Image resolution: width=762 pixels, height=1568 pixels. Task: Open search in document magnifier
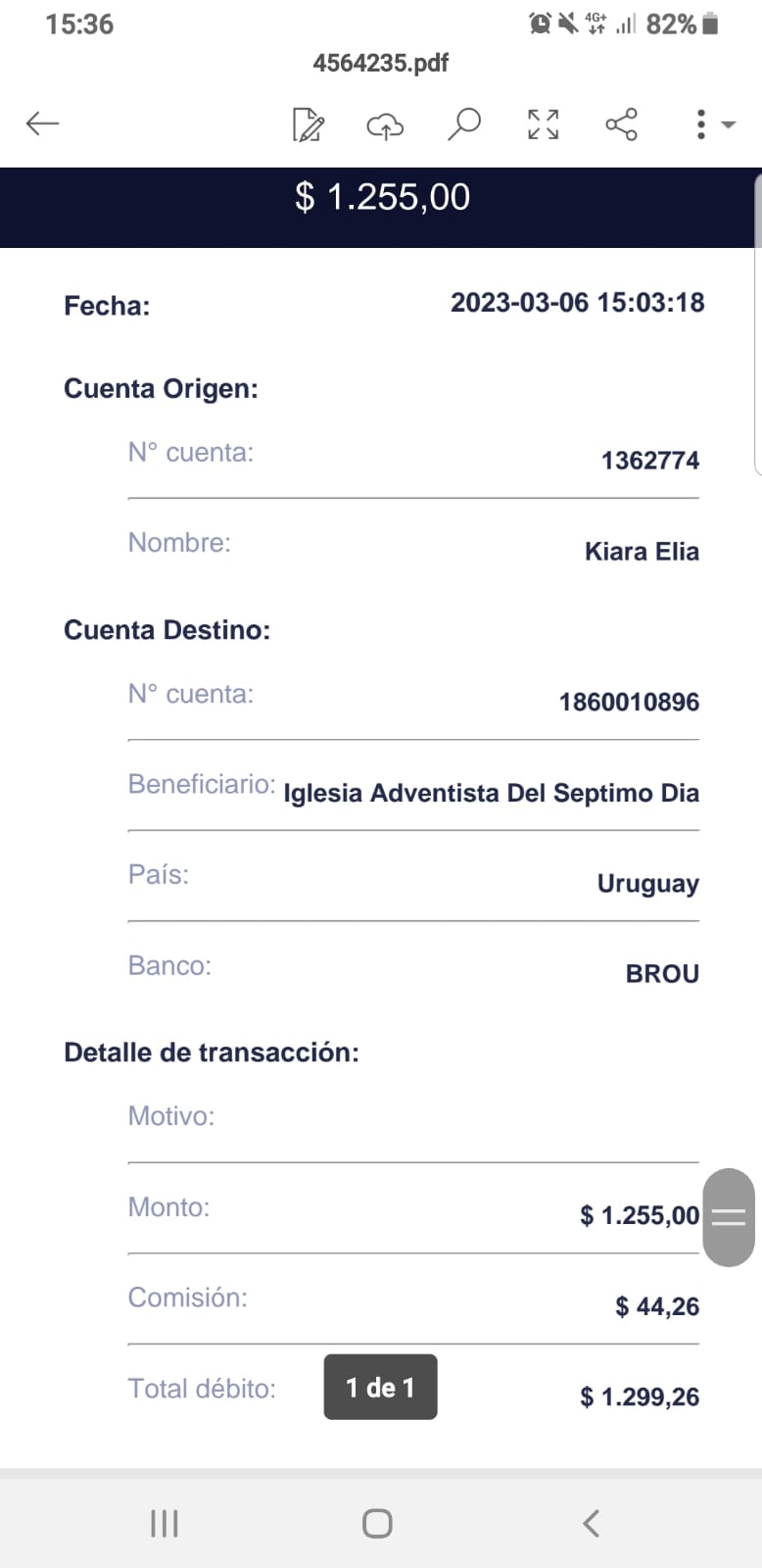pos(464,124)
